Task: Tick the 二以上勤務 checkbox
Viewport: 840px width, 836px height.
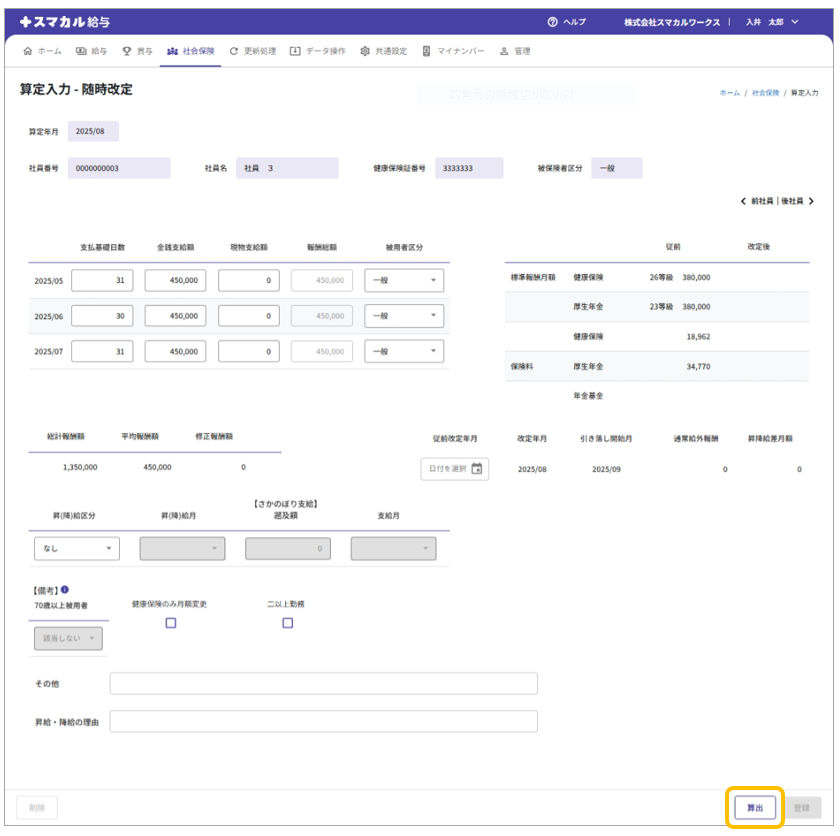Action: 287,623
